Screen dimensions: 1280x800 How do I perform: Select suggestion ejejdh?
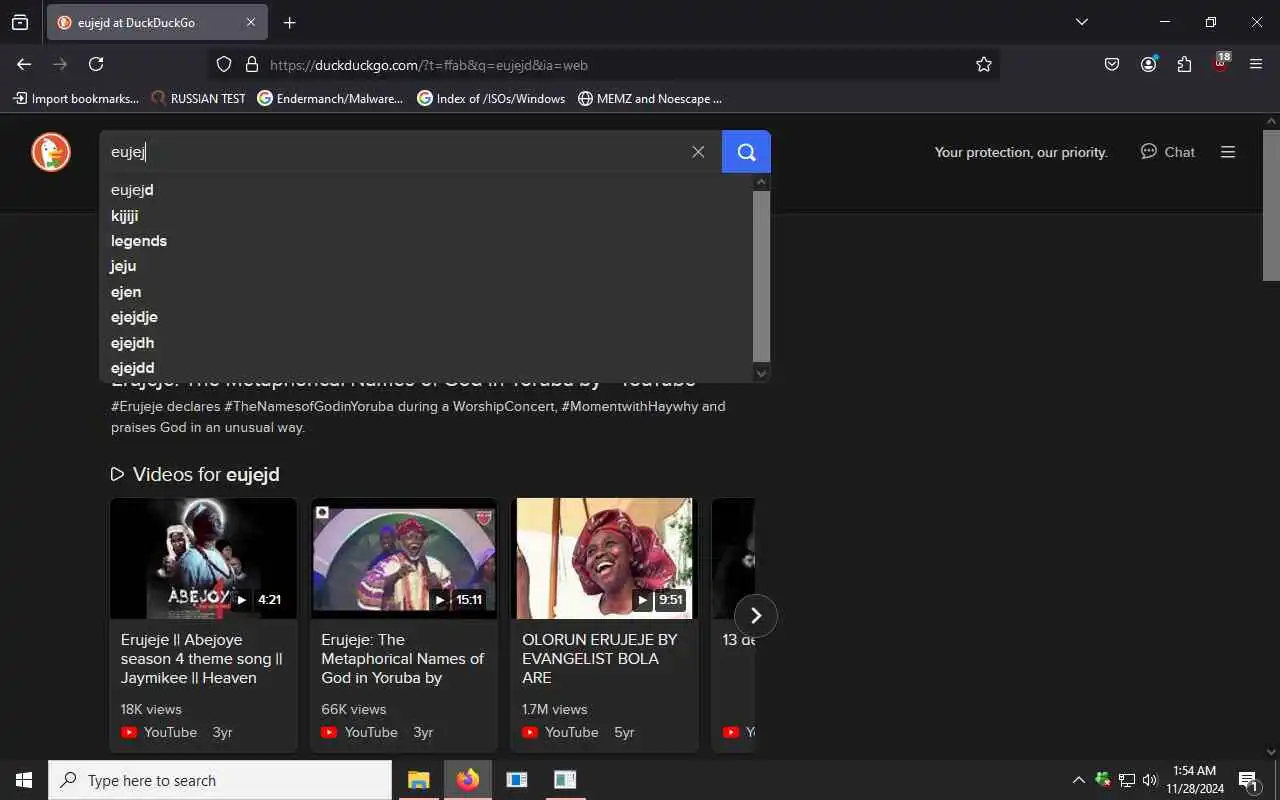click(427, 343)
